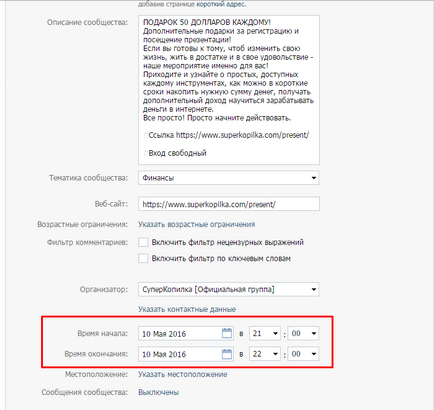
Task: Click the Выключены community messages link
Action: 159,392
